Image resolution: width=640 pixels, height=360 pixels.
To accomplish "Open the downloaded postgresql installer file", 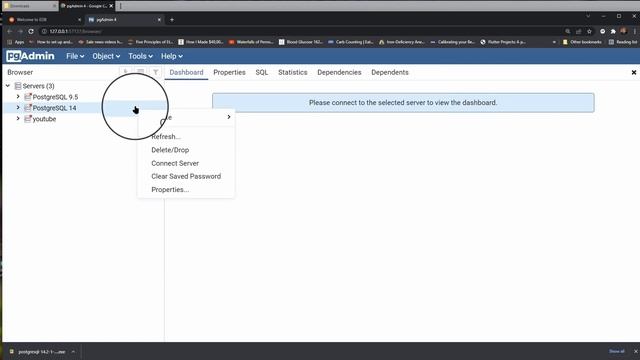I will tap(38, 351).
